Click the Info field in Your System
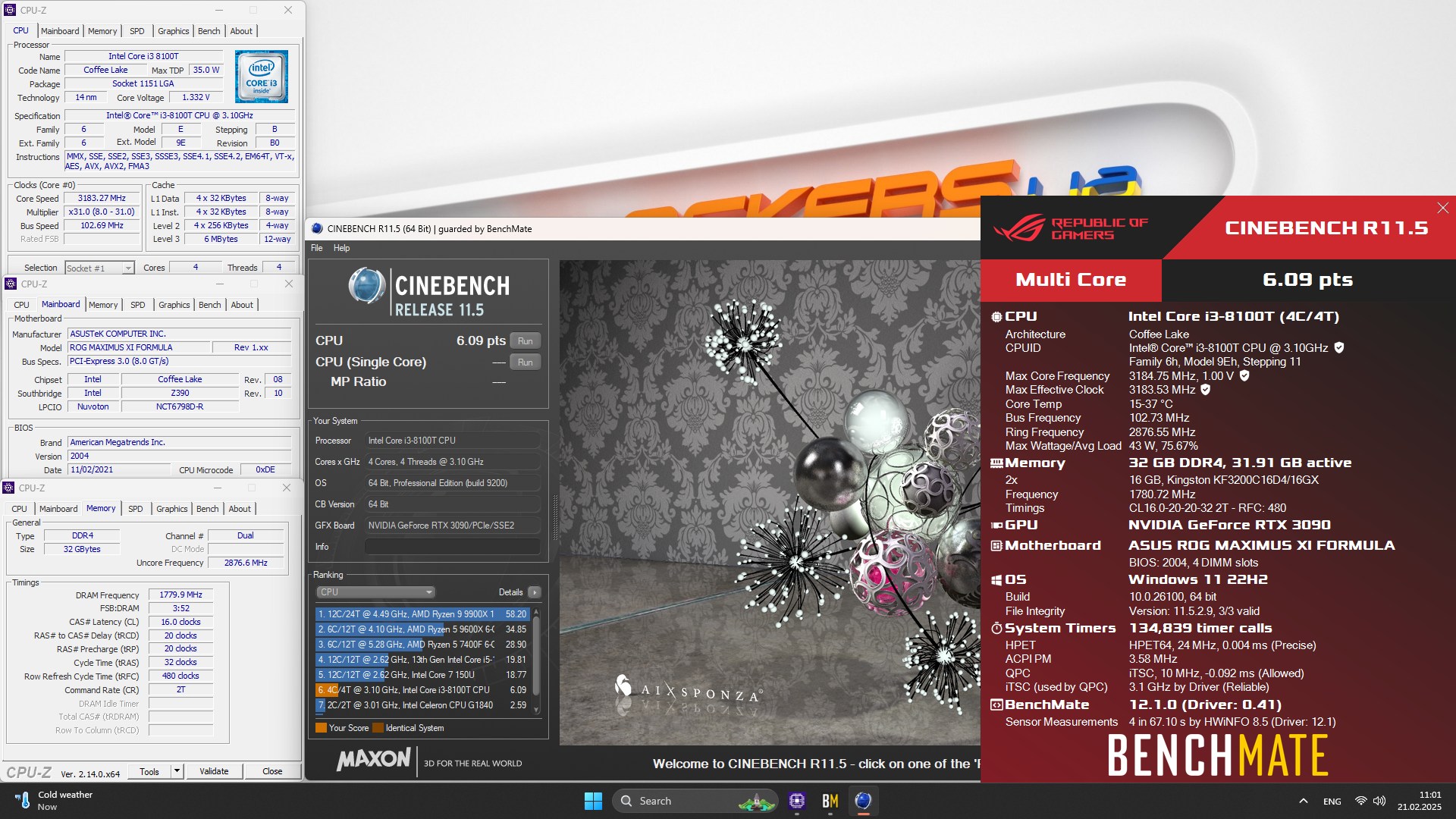The image size is (1456, 819). pyautogui.click(x=452, y=547)
